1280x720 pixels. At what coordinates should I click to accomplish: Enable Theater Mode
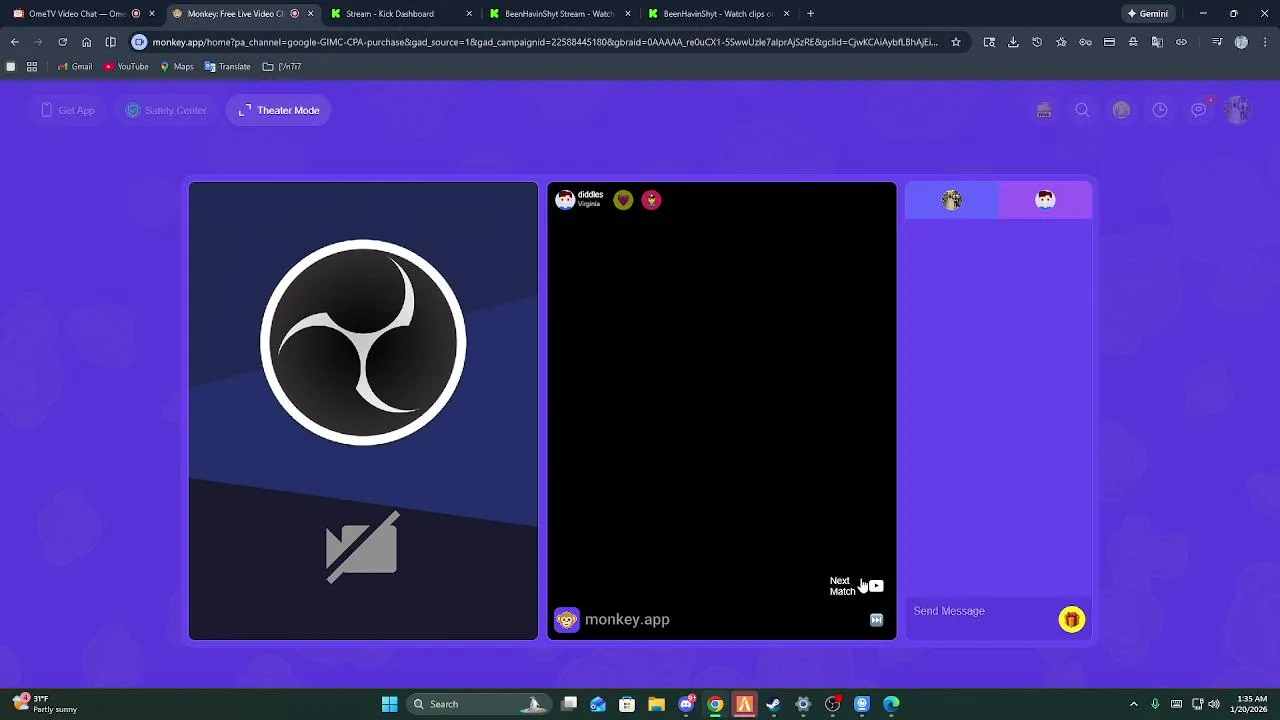click(x=279, y=110)
